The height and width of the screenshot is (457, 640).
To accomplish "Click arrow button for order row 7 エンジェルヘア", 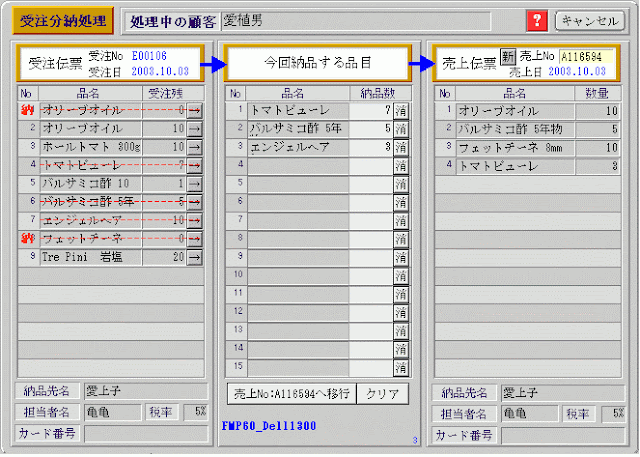I will 195,221.
